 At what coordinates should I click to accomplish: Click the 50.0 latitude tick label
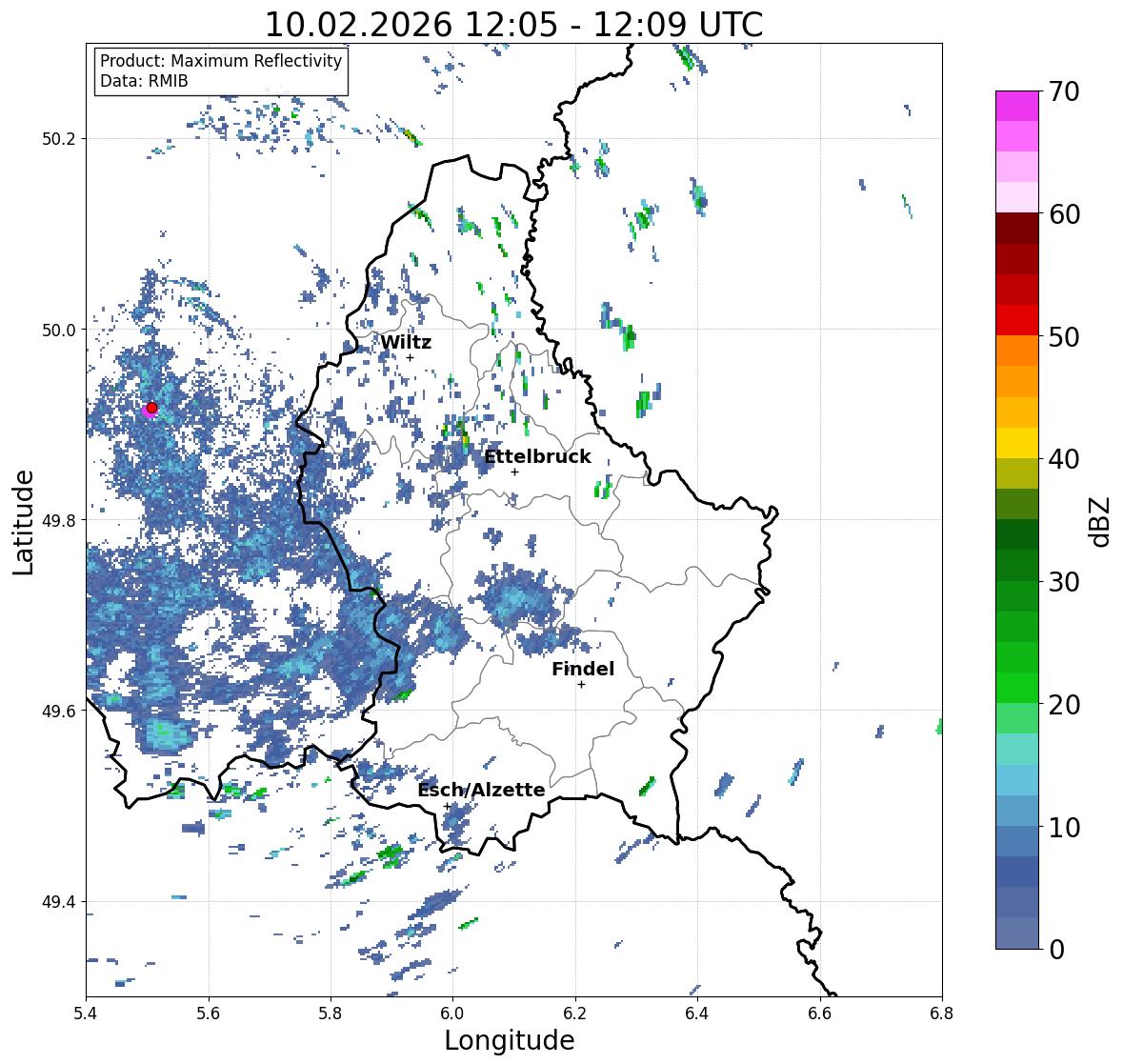pos(59,331)
